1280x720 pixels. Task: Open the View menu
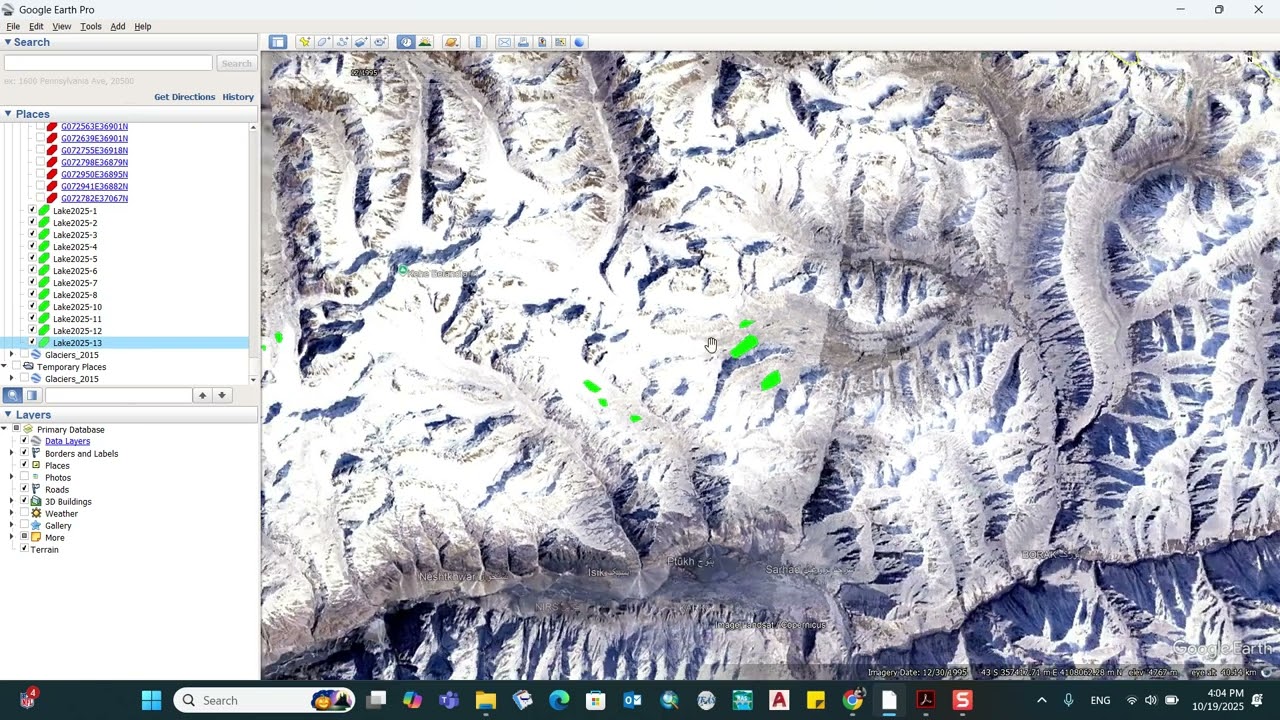(x=62, y=26)
